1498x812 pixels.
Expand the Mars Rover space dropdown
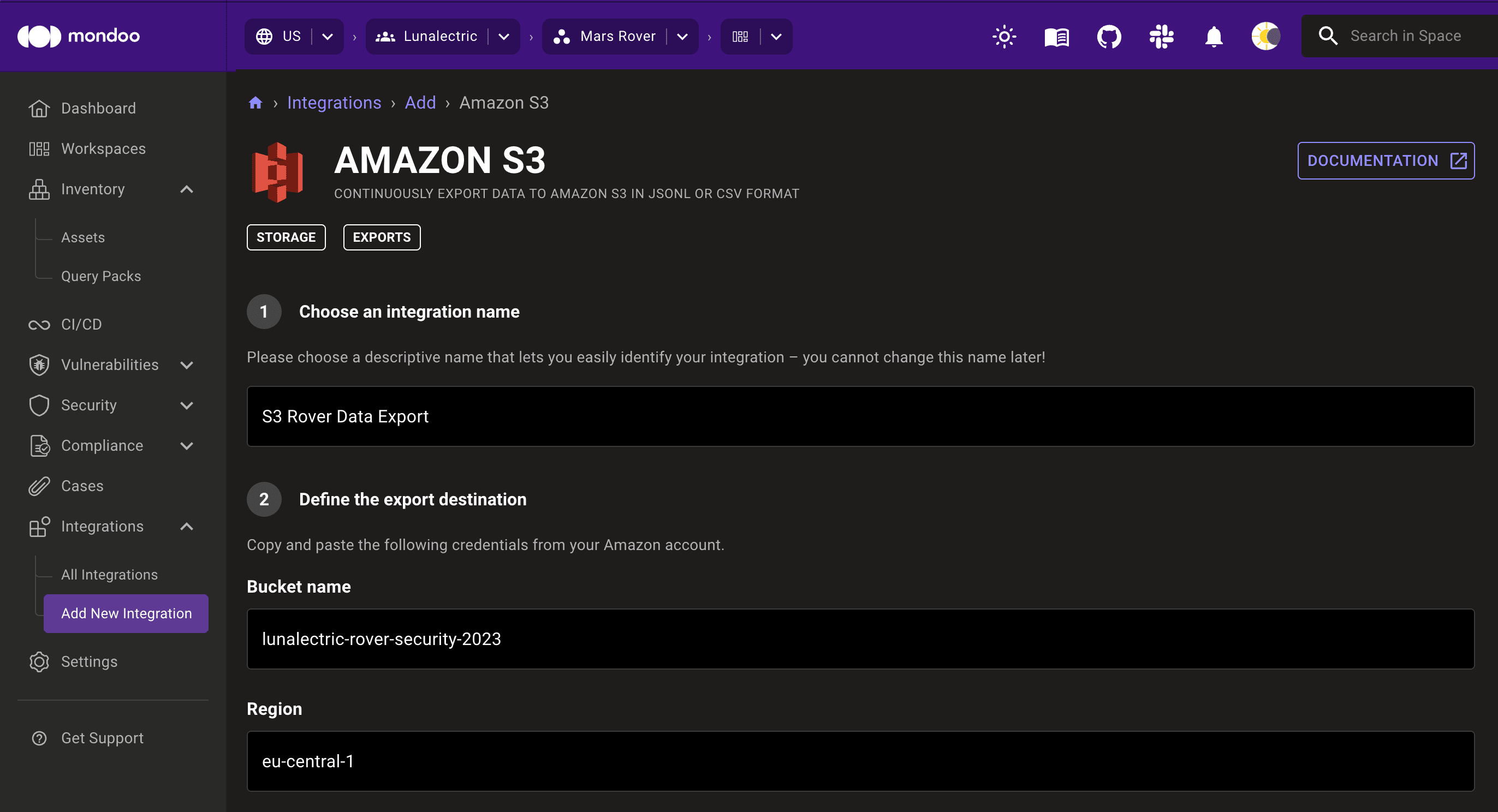pyautogui.click(x=682, y=36)
